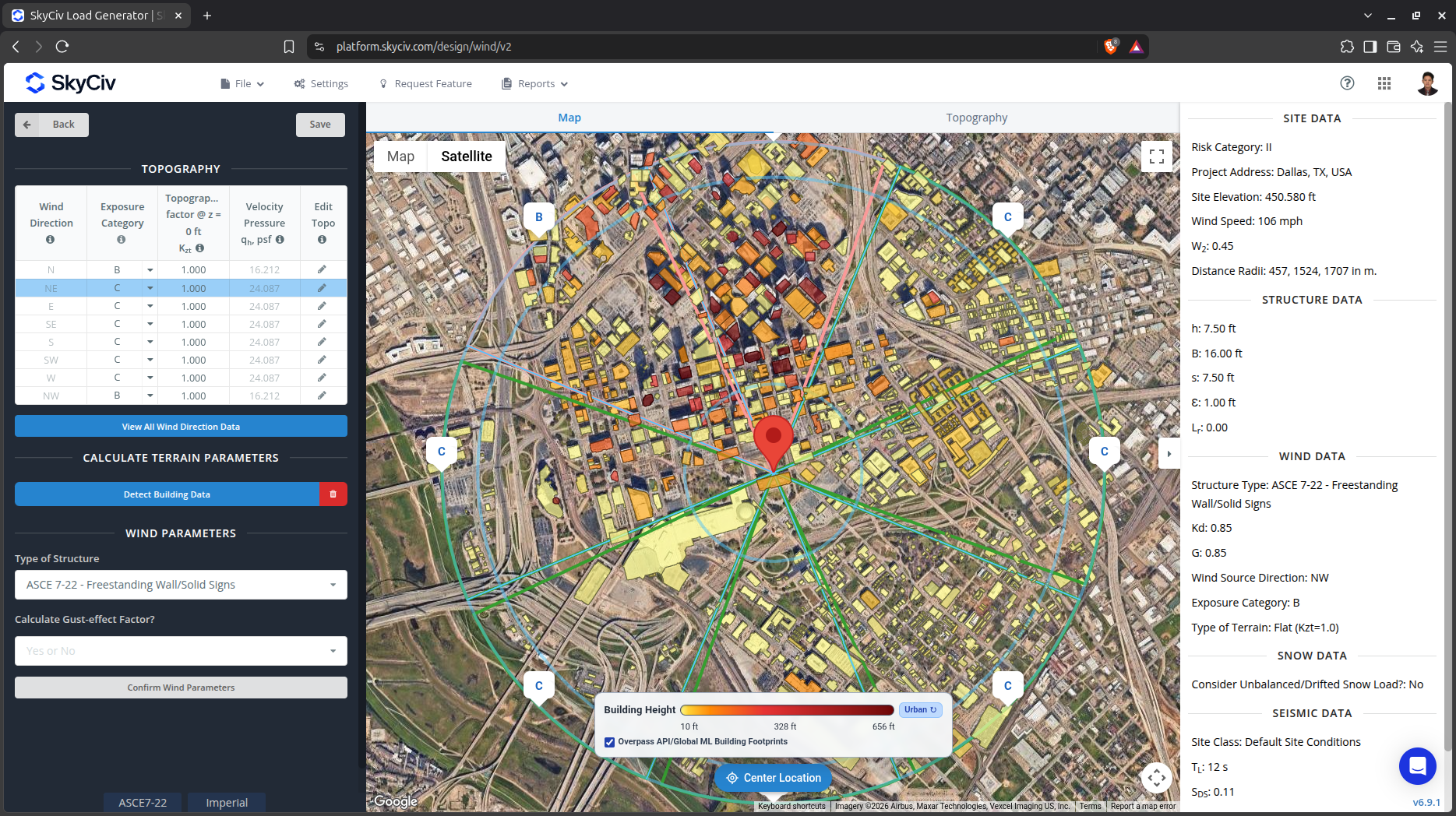The width and height of the screenshot is (1456, 816).
Task: Toggle Overpass API building footprints checkbox
Action: 610,742
